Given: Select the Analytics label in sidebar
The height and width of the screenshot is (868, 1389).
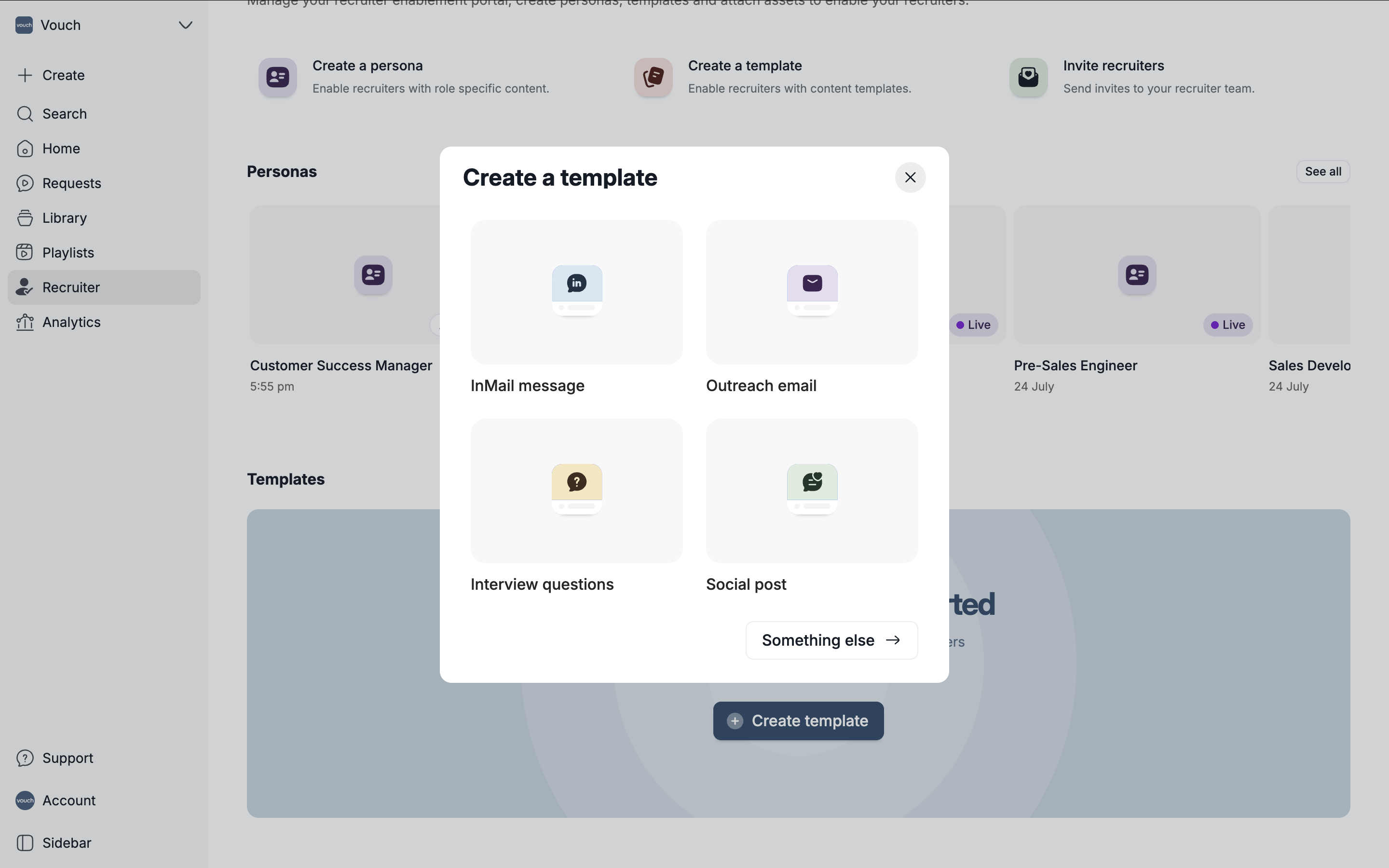Looking at the screenshot, I should (x=72, y=322).
